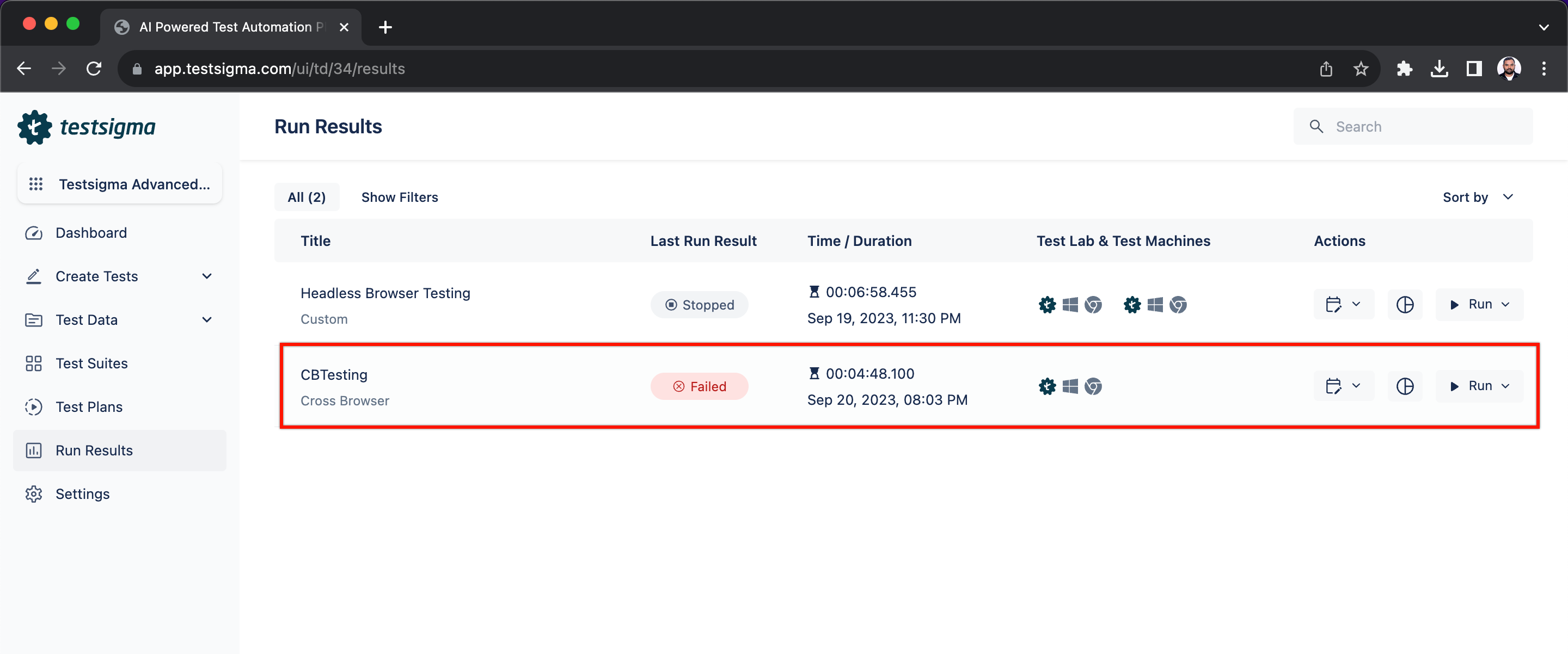This screenshot has height=654, width=1568.
Task: Focus the Search field
Action: click(1413, 127)
